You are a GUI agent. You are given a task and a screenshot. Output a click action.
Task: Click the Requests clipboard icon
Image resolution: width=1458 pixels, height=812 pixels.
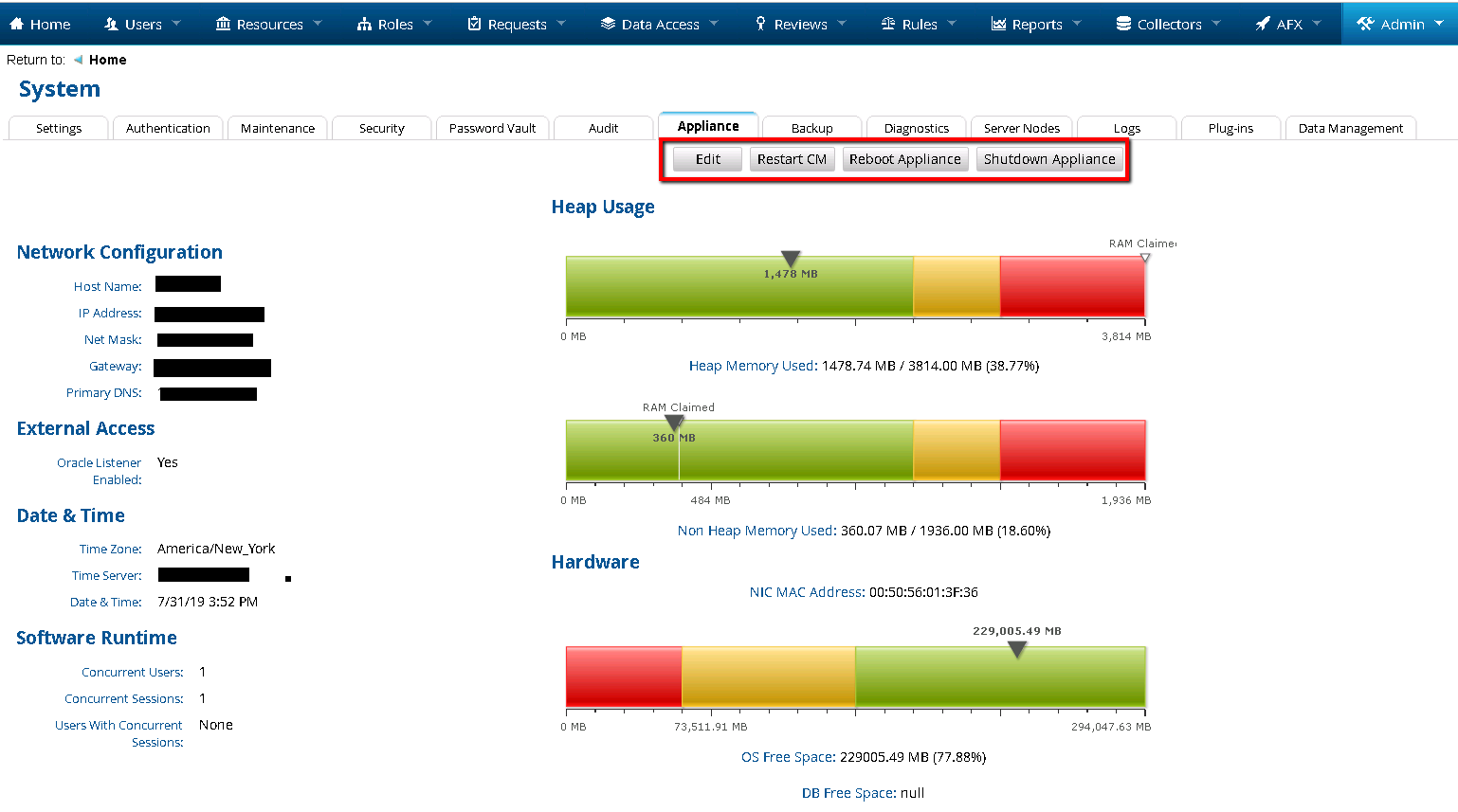point(475,24)
